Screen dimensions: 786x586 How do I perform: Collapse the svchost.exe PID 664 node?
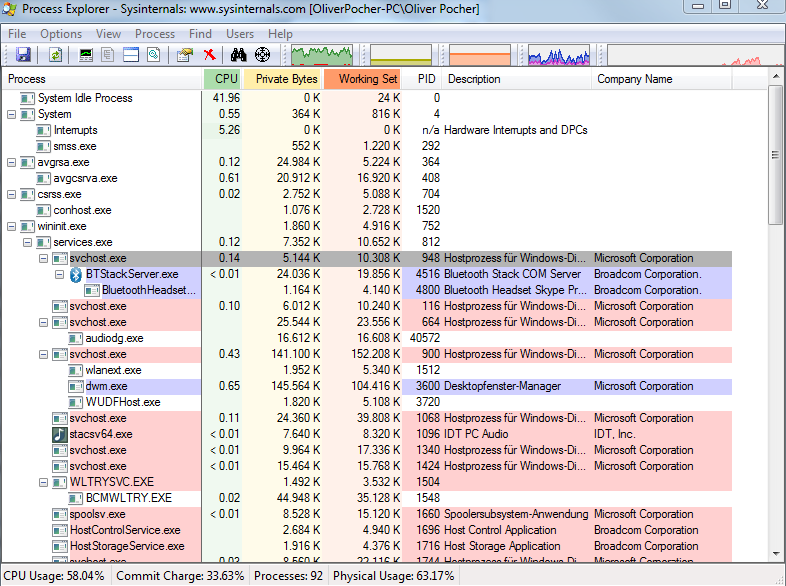[x=44, y=322]
